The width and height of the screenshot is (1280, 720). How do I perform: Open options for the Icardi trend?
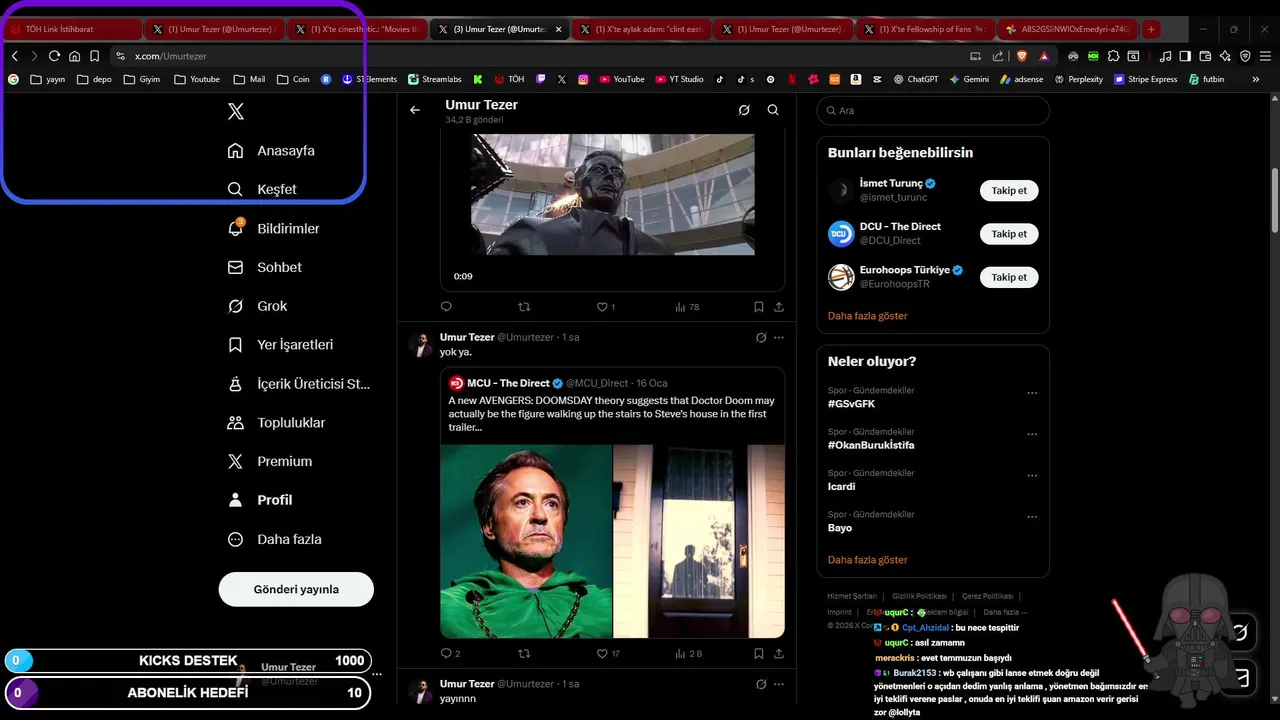pos(1032,476)
